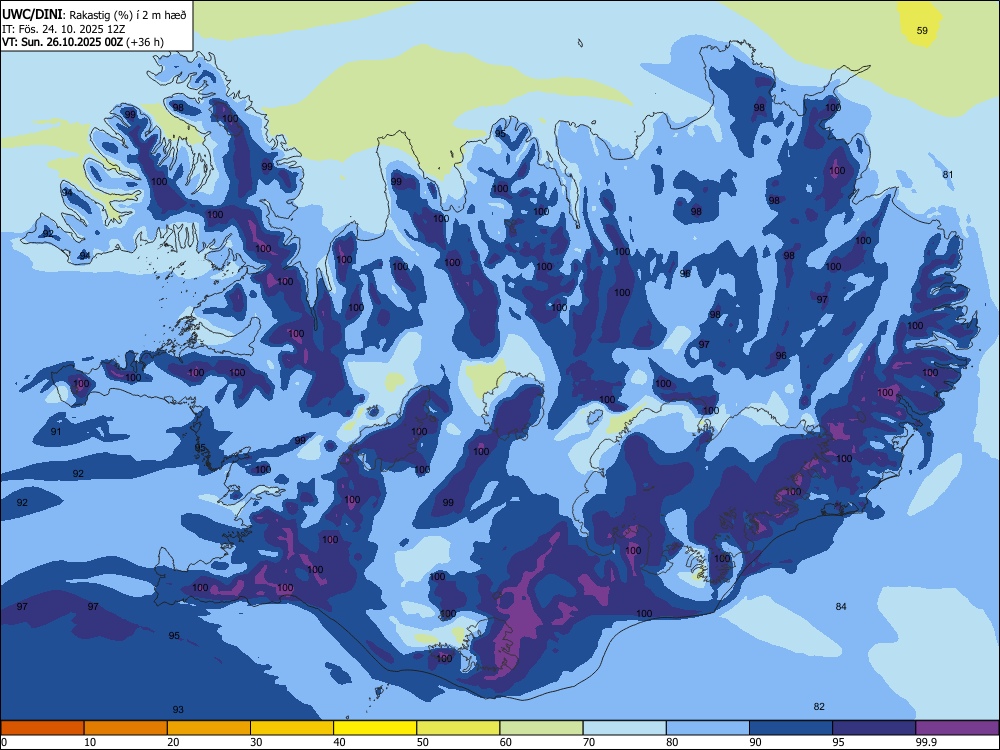Pick the bright yellow 40–50 legend swatch

(x=375, y=728)
